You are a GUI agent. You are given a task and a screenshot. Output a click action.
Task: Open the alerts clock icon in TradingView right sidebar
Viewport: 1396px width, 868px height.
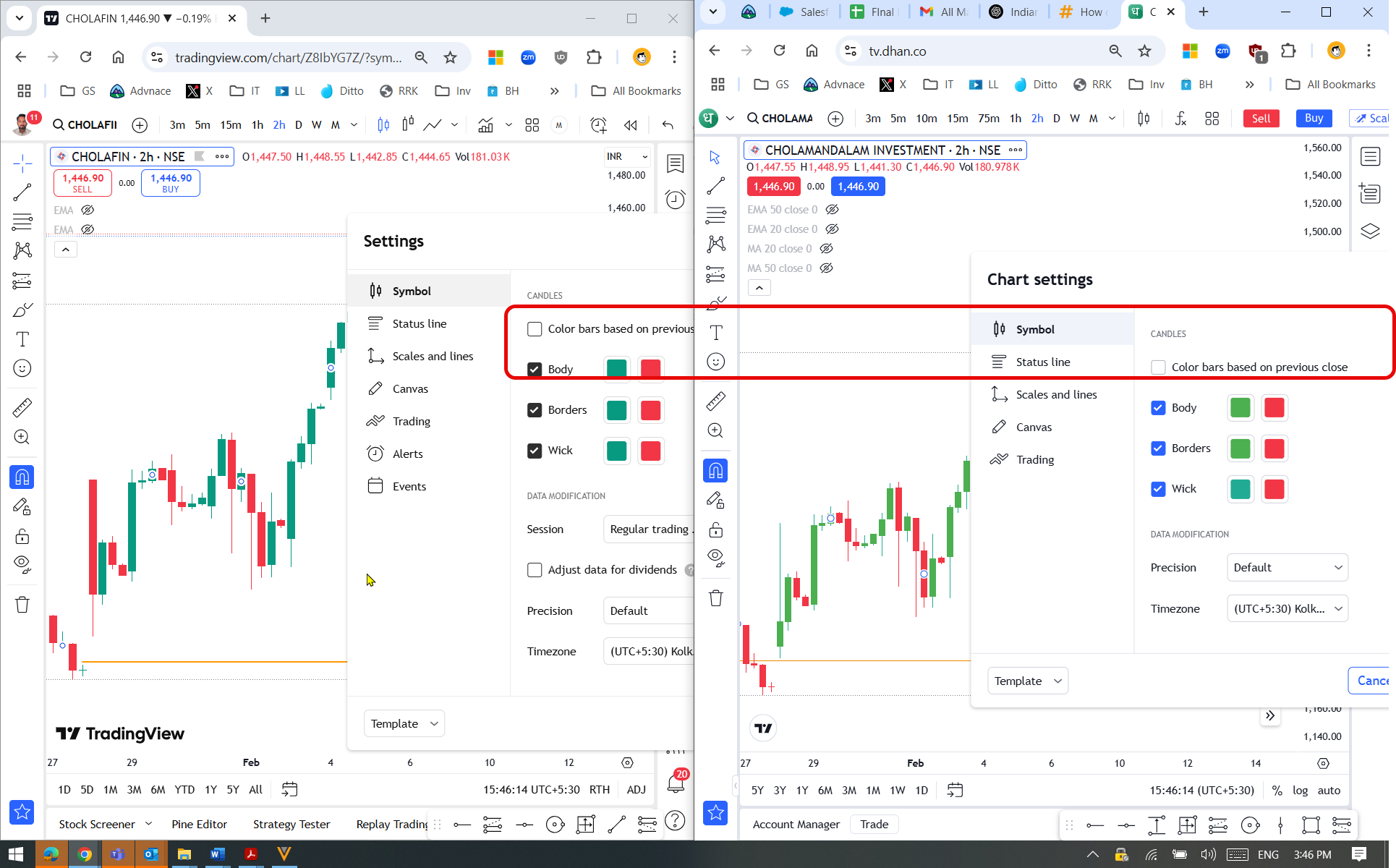[x=675, y=199]
